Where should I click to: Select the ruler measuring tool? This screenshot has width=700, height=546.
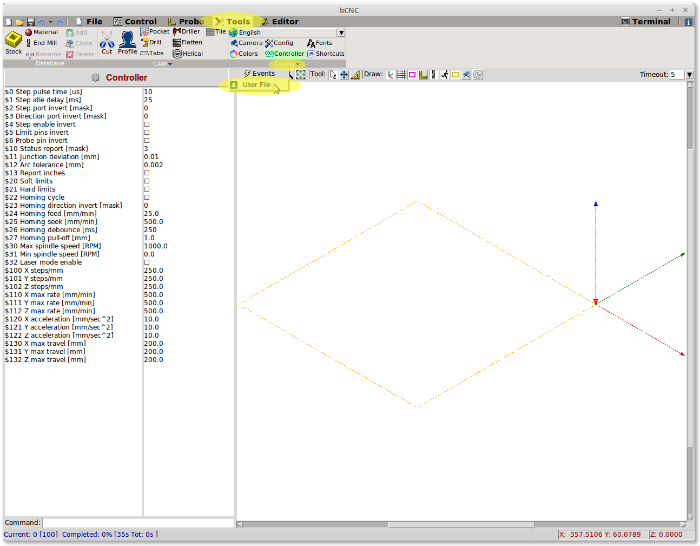pyautogui.click(x=355, y=75)
